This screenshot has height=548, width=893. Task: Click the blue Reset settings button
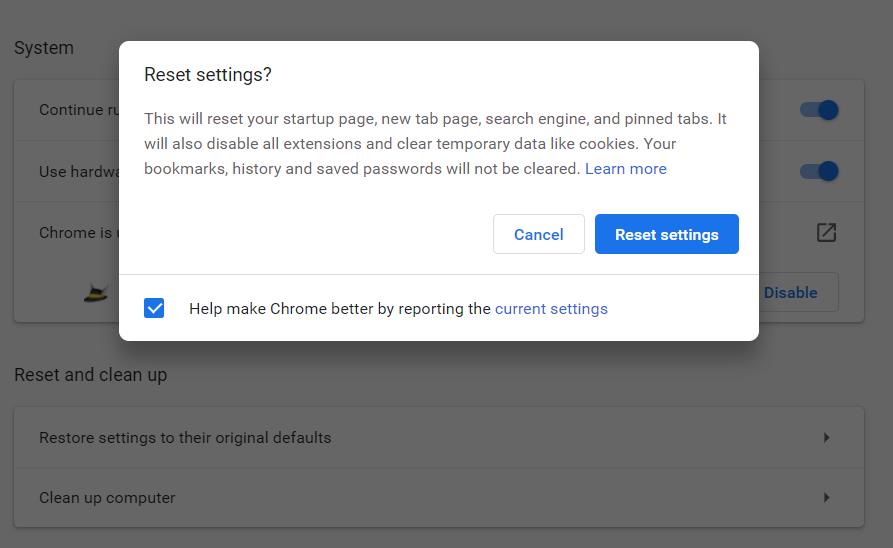(666, 234)
